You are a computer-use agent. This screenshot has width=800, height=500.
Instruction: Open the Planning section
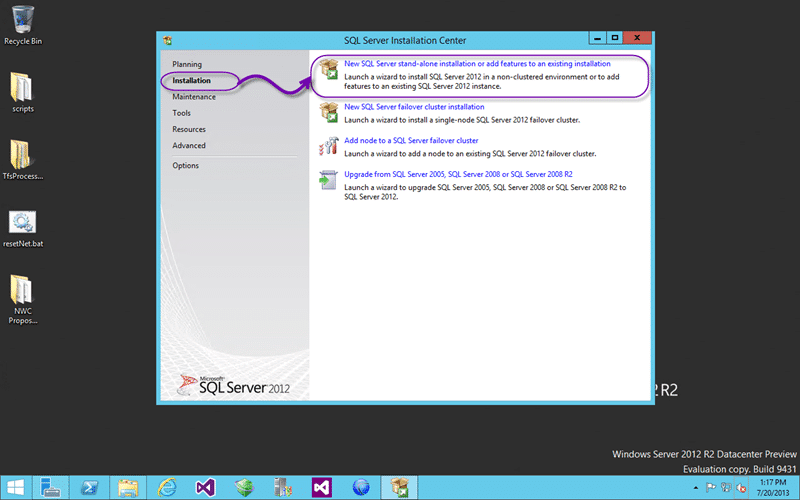[187, 64]
